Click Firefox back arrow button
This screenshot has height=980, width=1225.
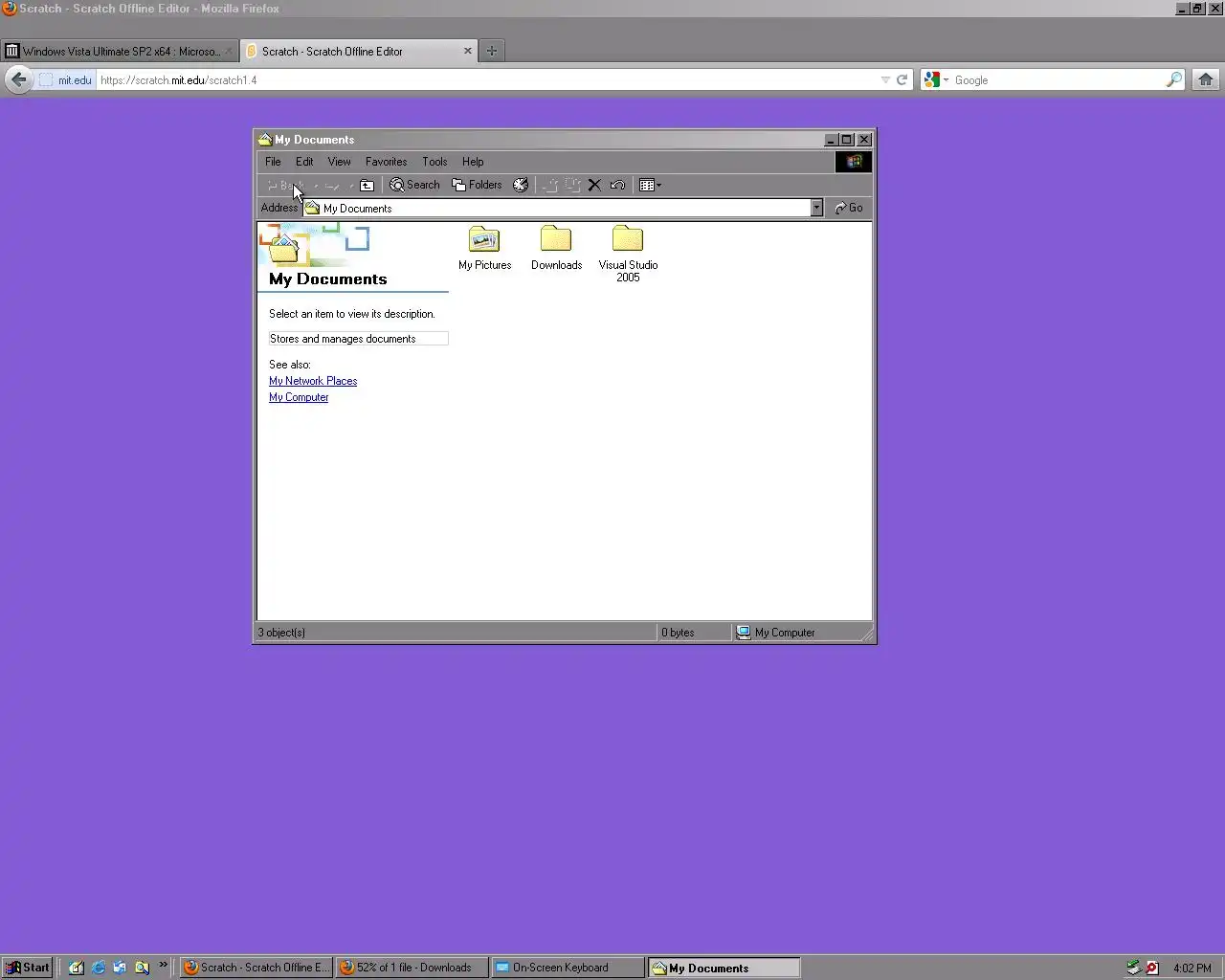(18, 79)
